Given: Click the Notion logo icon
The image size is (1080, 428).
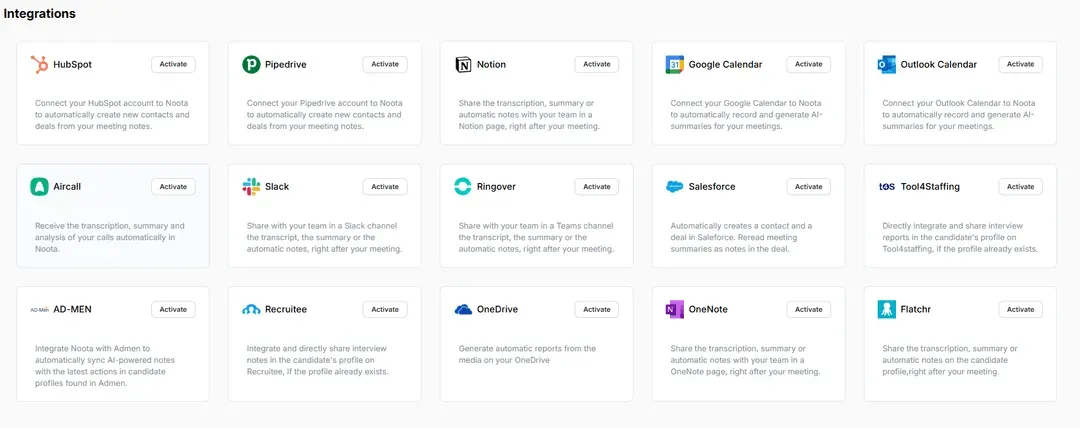Looking at the screenshot, I should pos(463,65).
